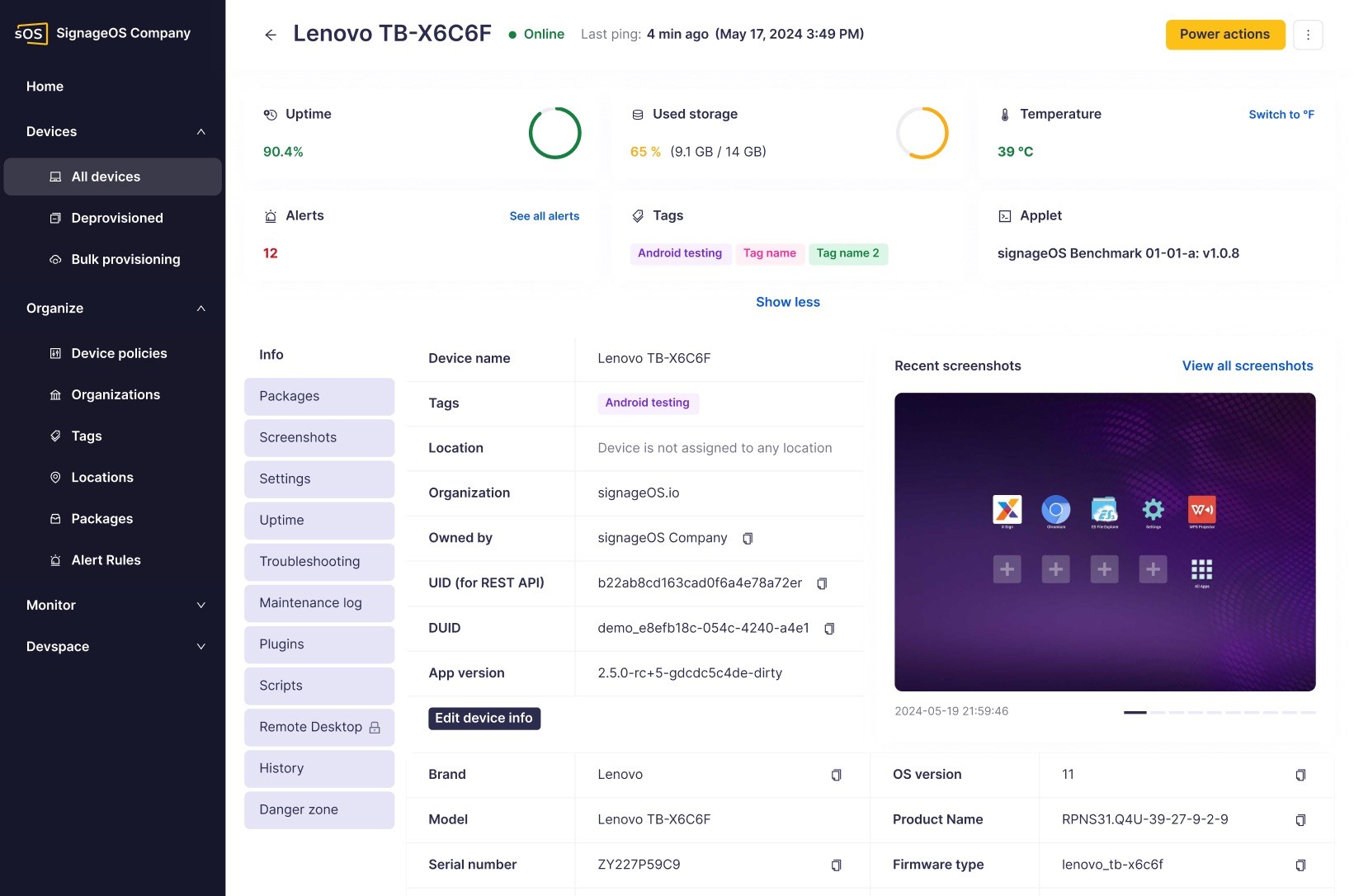Copy the Serial number value
Viewport: 1354px width, 896px height.
click(x=836, y=865)
